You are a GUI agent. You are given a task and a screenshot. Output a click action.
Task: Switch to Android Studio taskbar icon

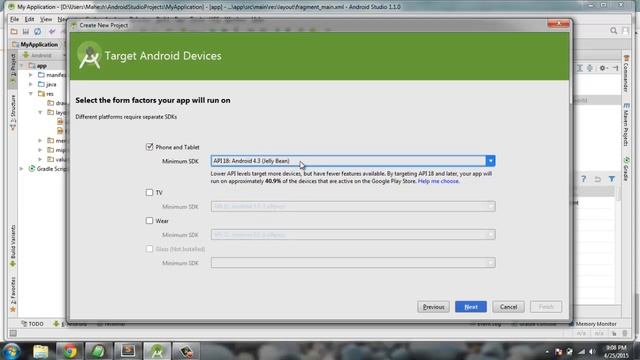click(x=157, y=351)
